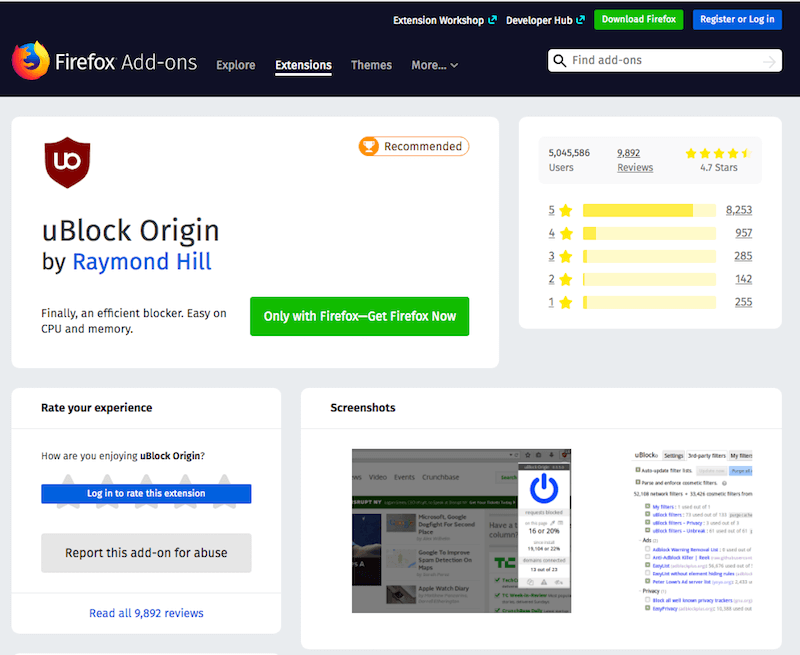
Task: Open the 142 two-star reviews count
Action: (743, 279)
